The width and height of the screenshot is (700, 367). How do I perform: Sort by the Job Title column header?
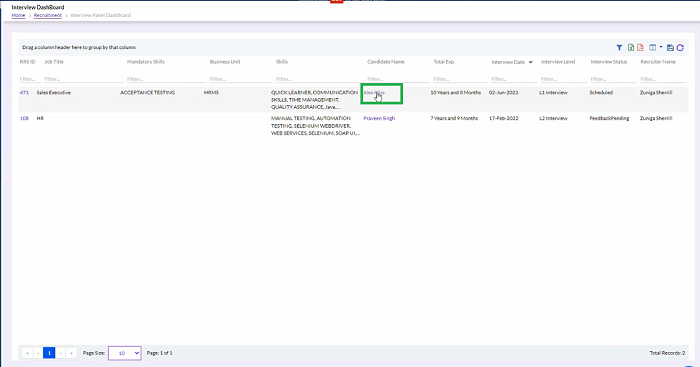click(x=54, y=62)
